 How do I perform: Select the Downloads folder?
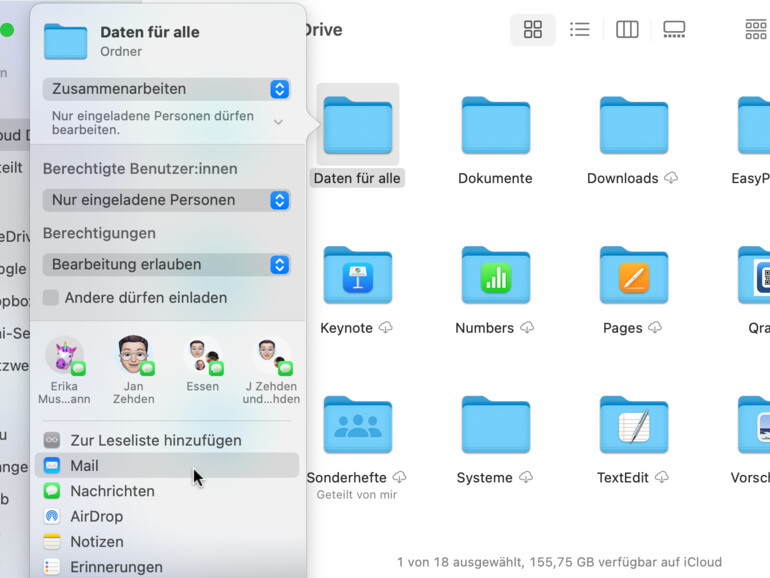(x=633, y=125)
